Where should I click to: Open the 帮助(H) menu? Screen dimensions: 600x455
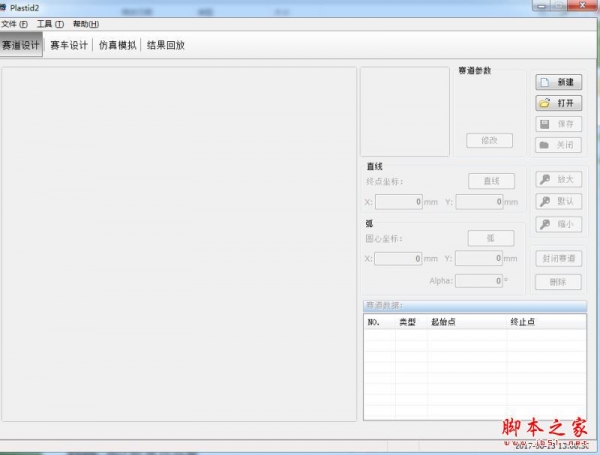[86, 24]
